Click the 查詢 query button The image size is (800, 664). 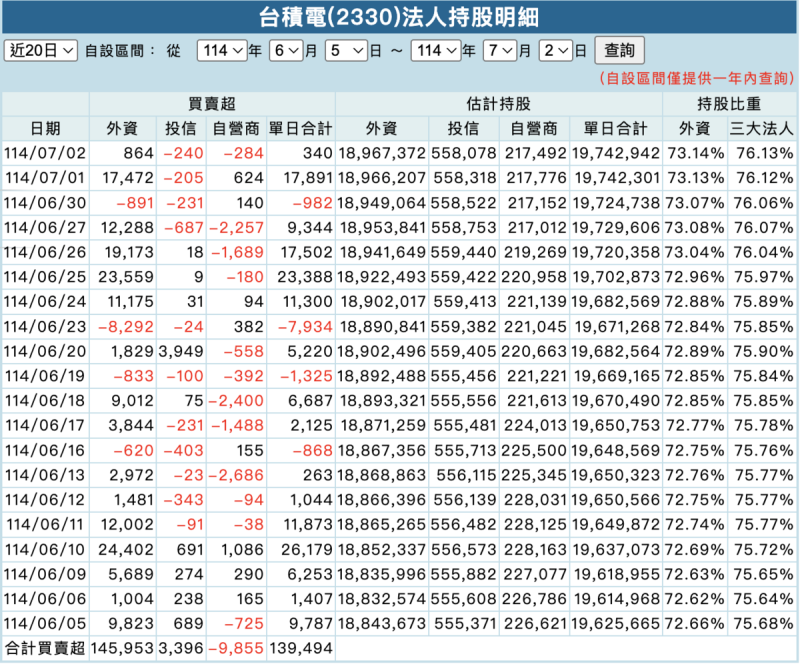point(619,51)
